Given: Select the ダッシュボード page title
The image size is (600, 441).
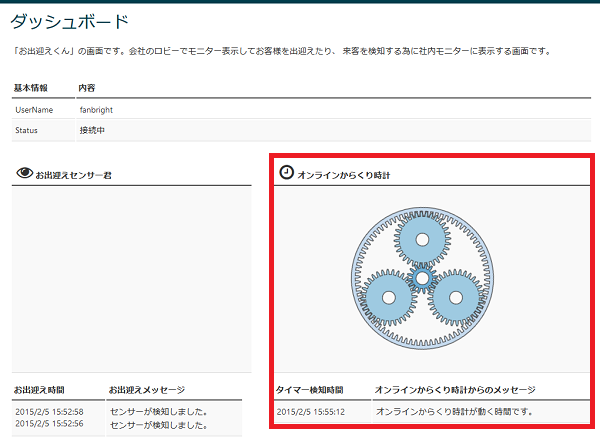Looking at the screenshot, I should pos(69,20).
